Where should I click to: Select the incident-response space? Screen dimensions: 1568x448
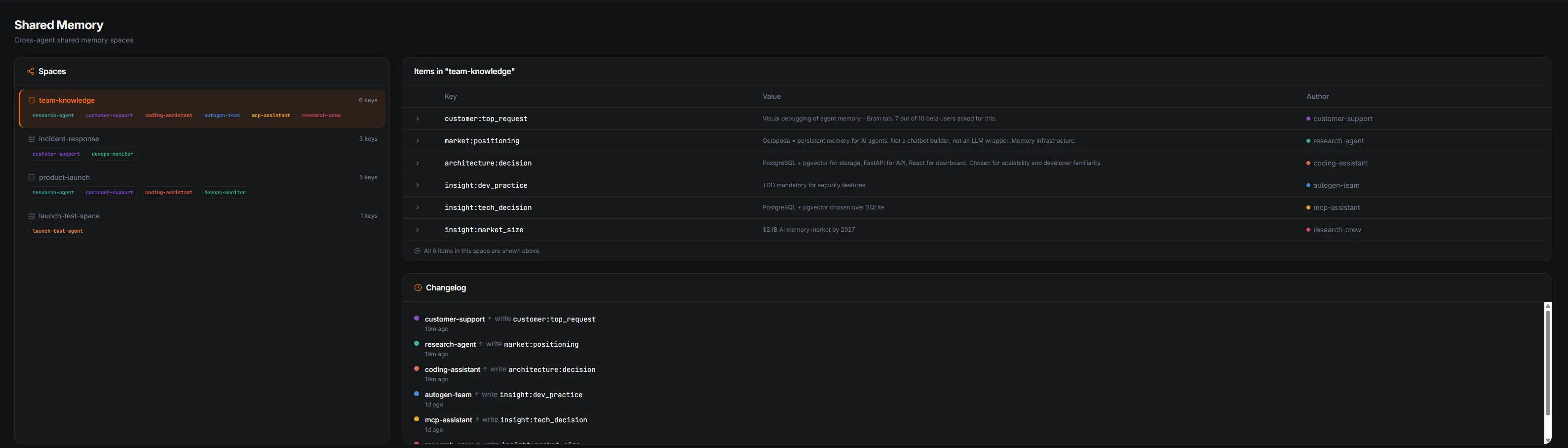click(69, 139)
